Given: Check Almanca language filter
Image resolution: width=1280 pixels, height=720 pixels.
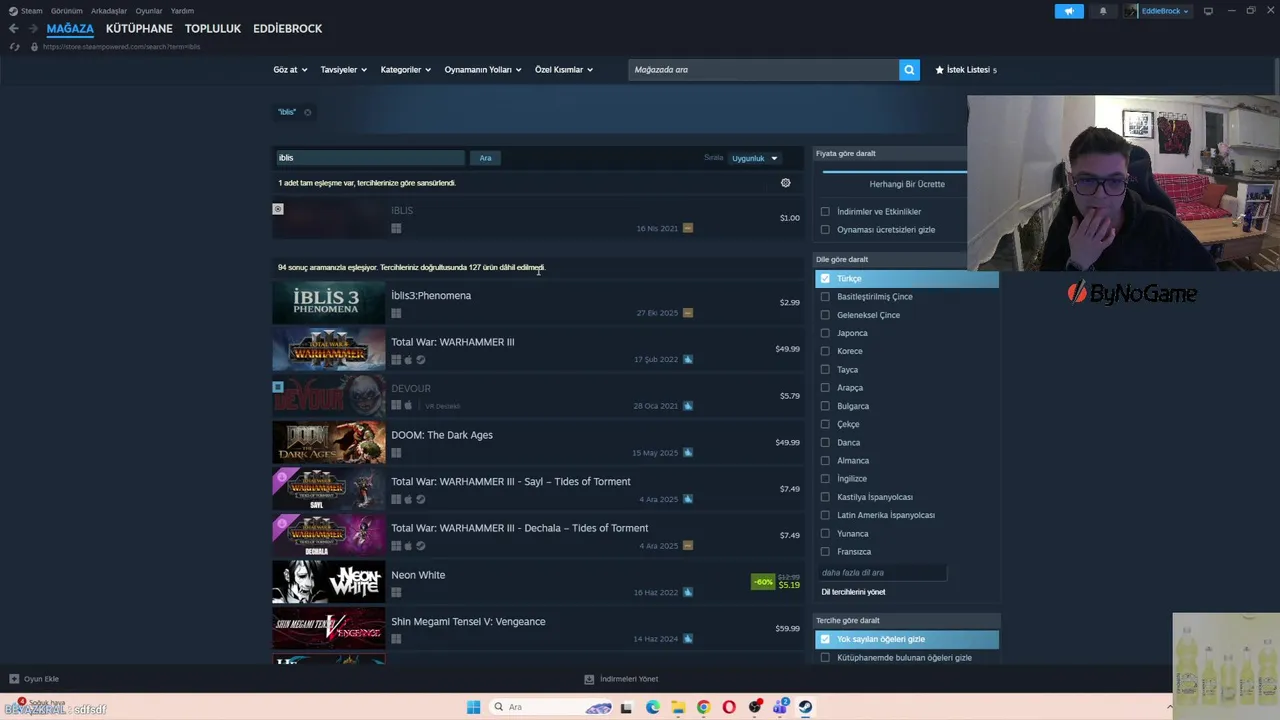Looking at the screenshot, I should click(825, 461).
